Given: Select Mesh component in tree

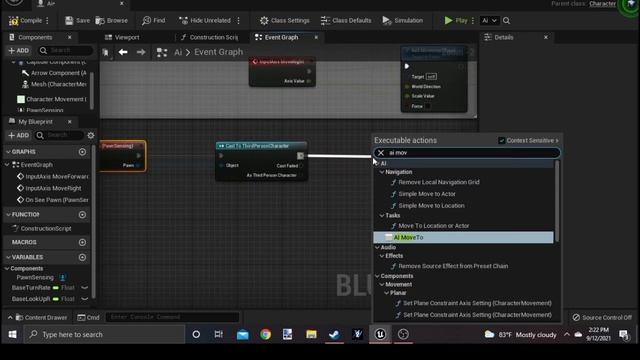Looking at the screenshot, I should tap(54, 84).
